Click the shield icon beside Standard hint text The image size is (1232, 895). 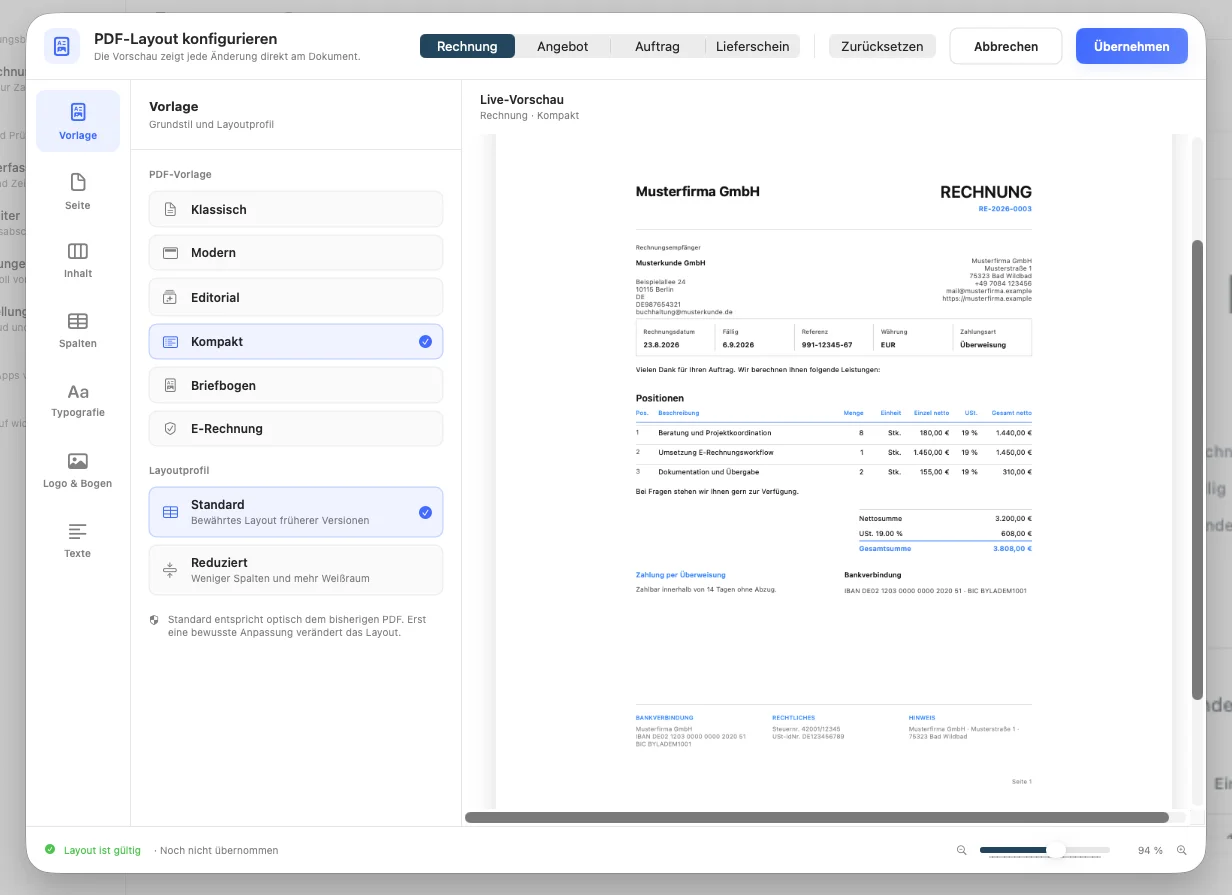[x=154, y=620]
